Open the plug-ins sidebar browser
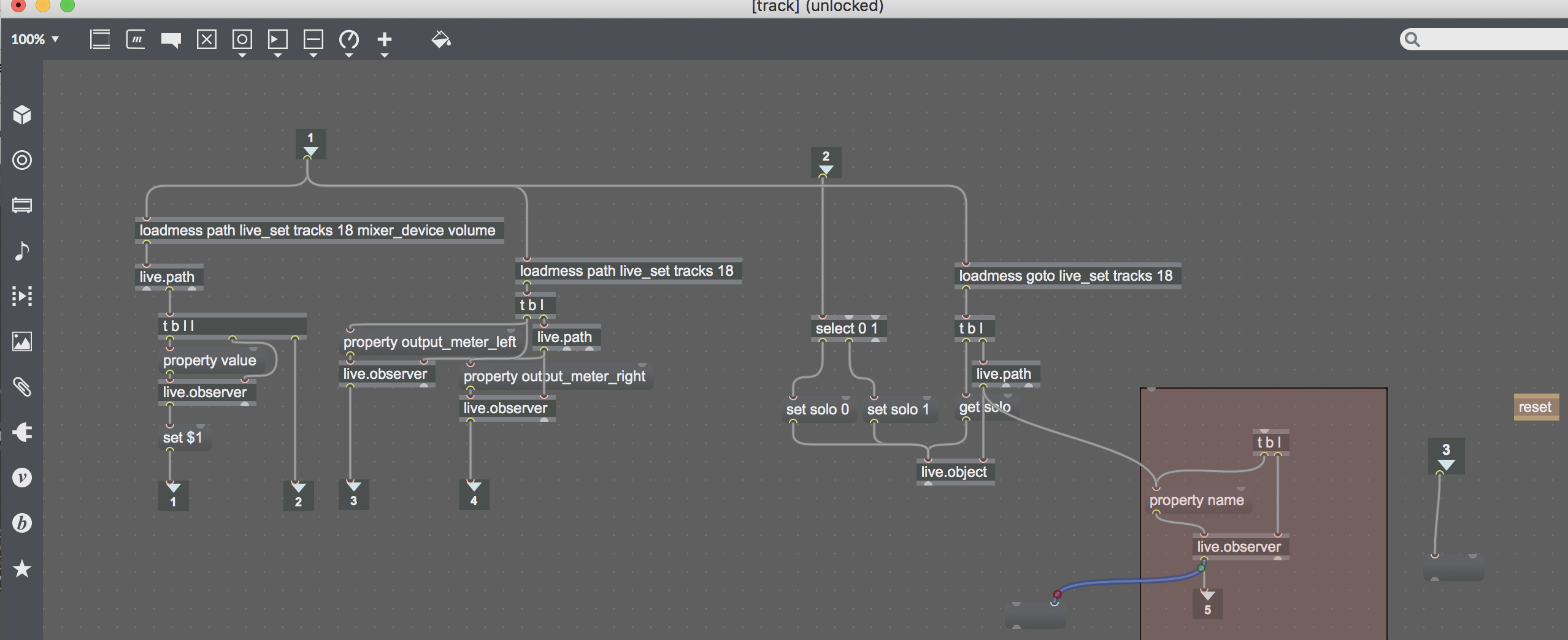Image resolution: width=1568 pixels, height=640 pixels. click(x=22, y=432)
